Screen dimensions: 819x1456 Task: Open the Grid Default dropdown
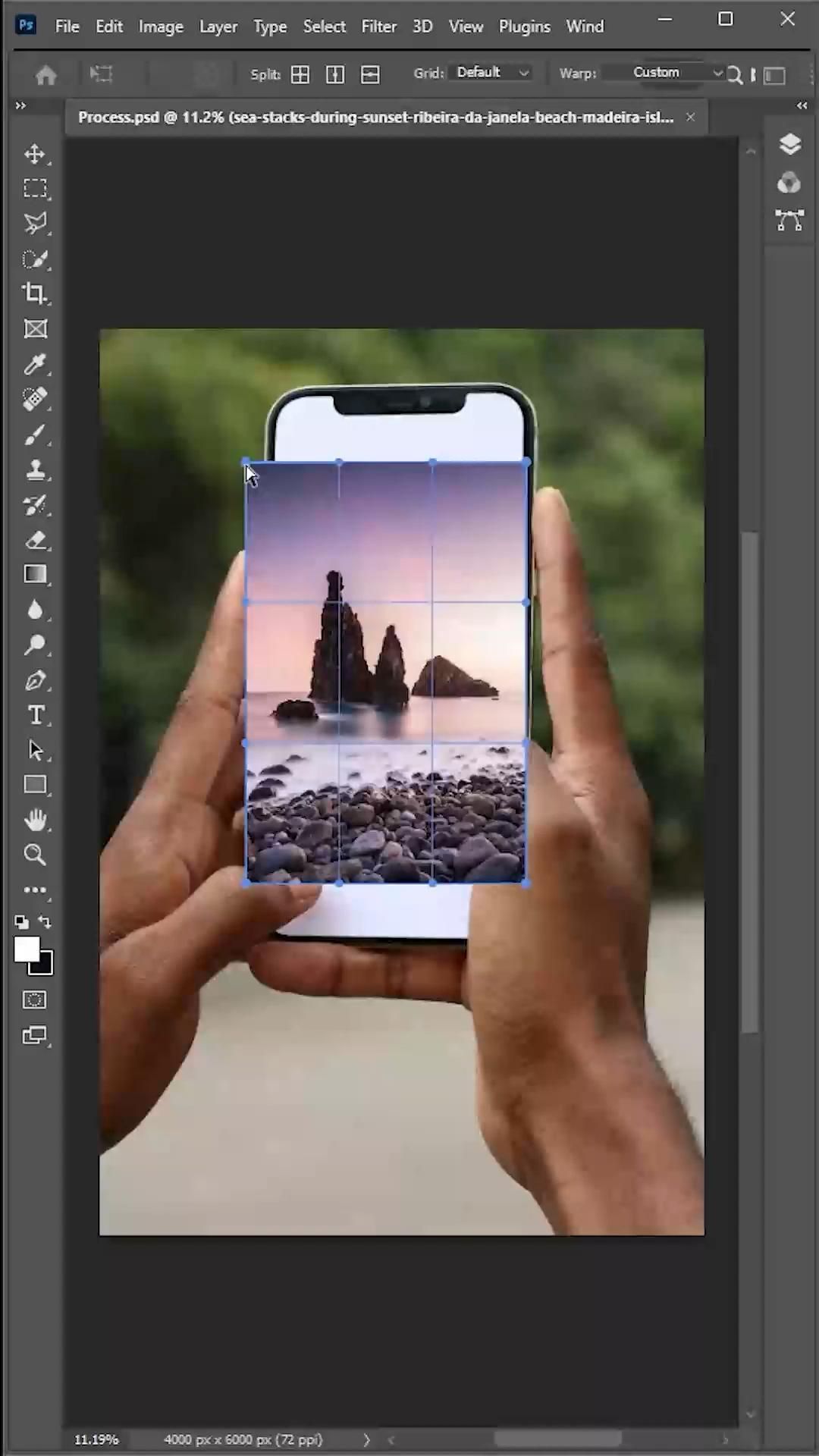click(491, 73)
